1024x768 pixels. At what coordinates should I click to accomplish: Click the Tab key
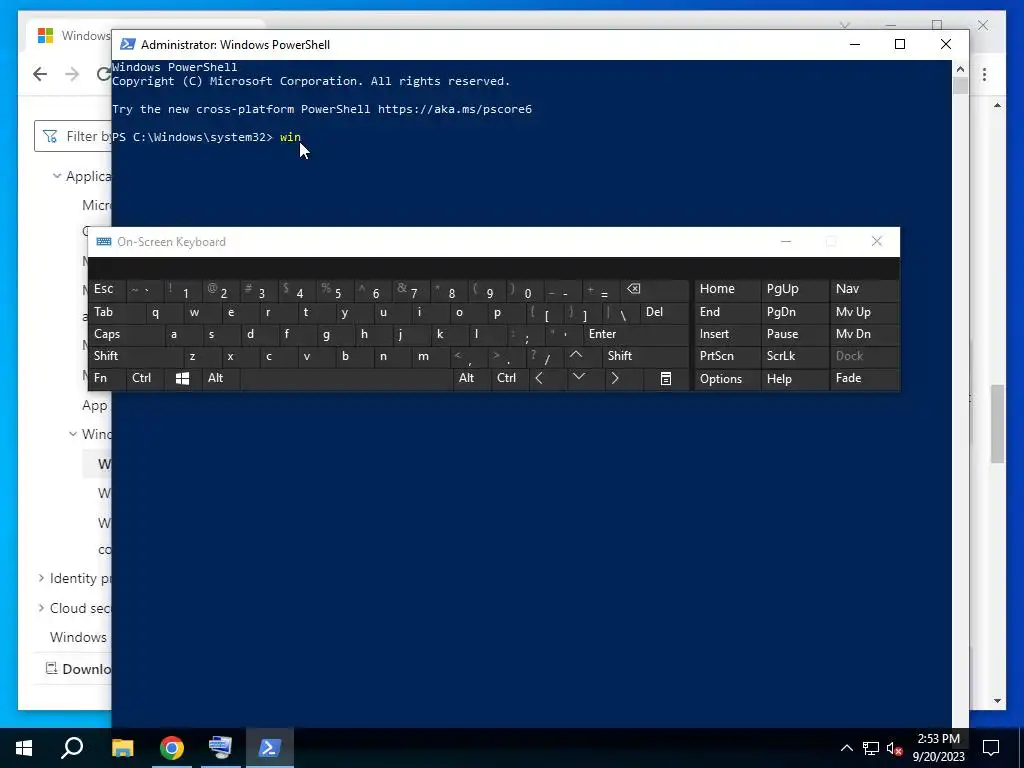point(116,312)
